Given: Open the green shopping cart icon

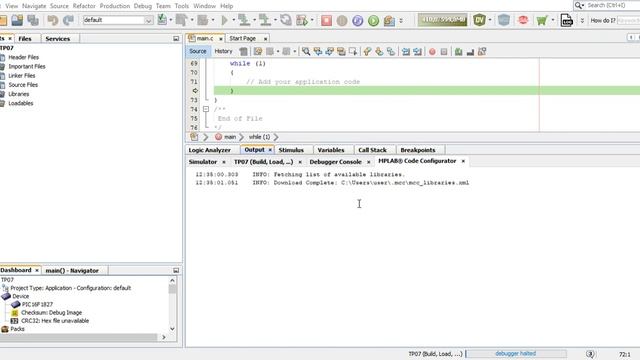Looking at the screenshot, I should [542, 20].
